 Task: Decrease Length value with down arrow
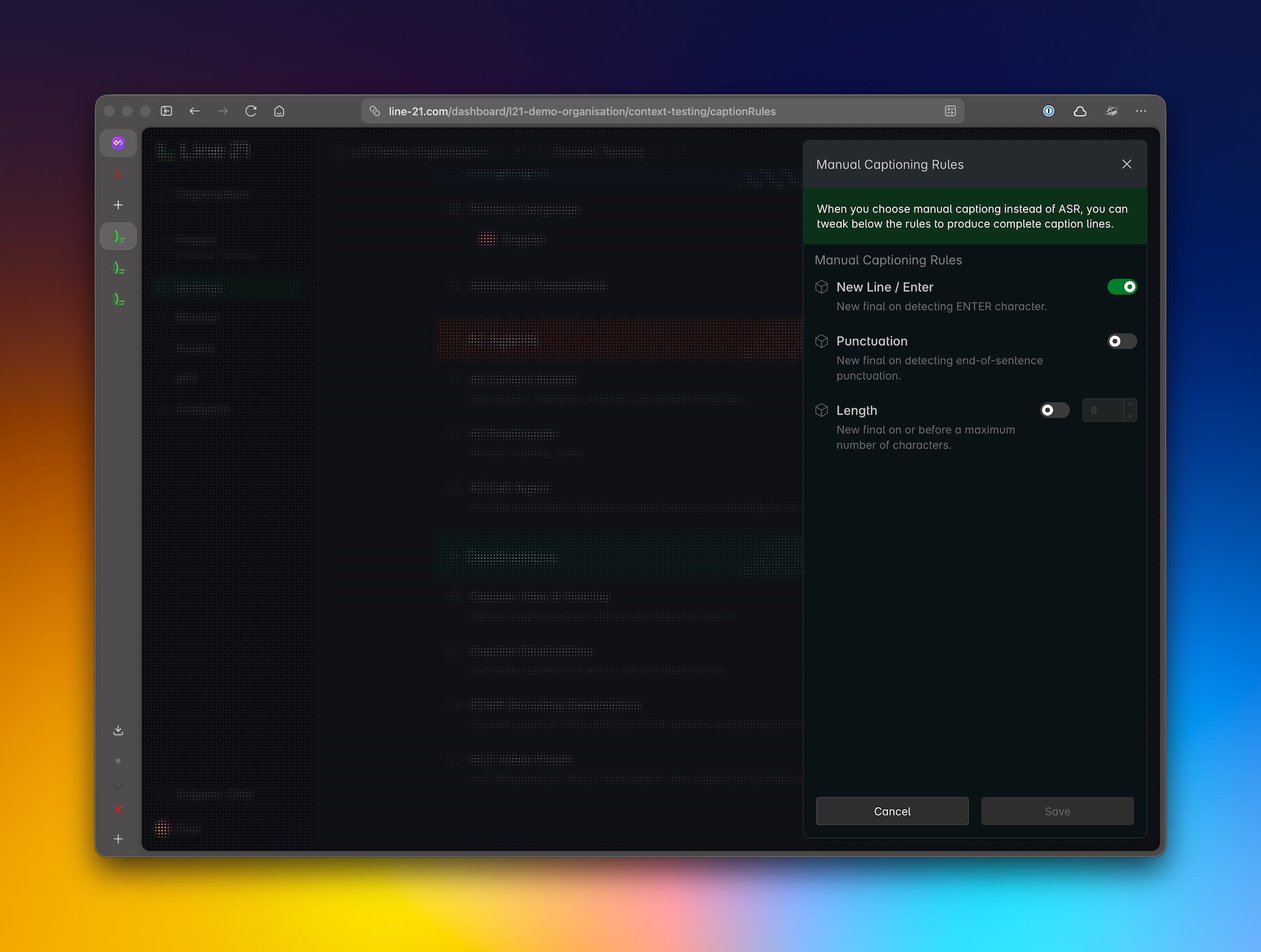point(1130,416)
